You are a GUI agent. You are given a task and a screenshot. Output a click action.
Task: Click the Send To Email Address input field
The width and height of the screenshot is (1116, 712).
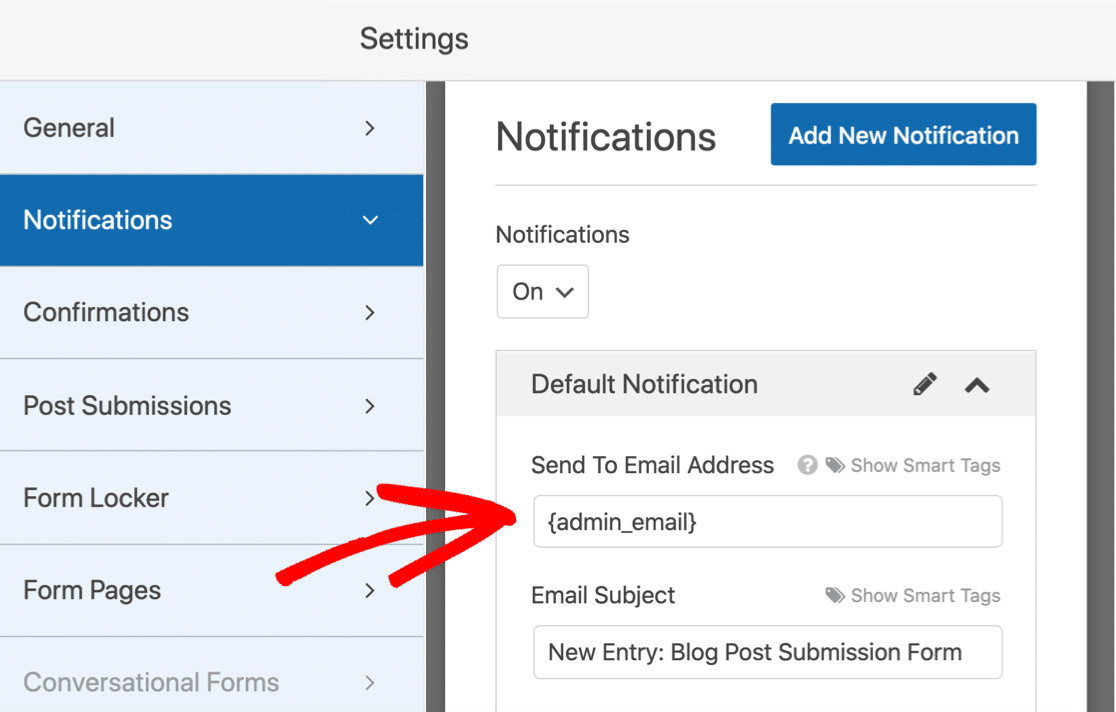(768, 521)
